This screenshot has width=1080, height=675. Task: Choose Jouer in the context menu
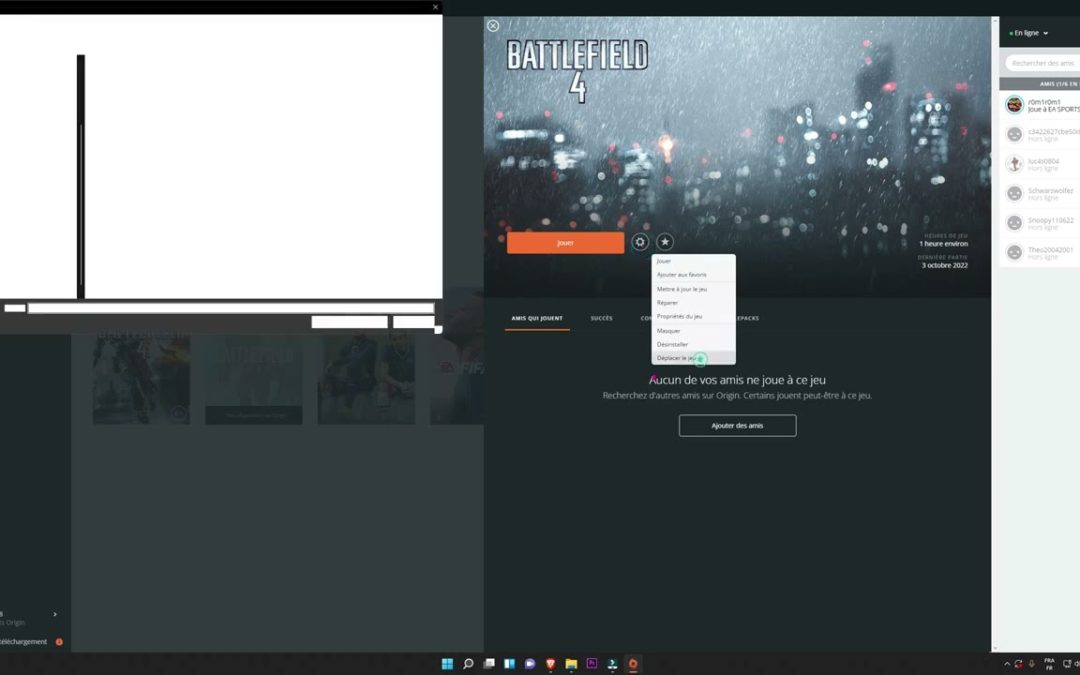[694, 261]
